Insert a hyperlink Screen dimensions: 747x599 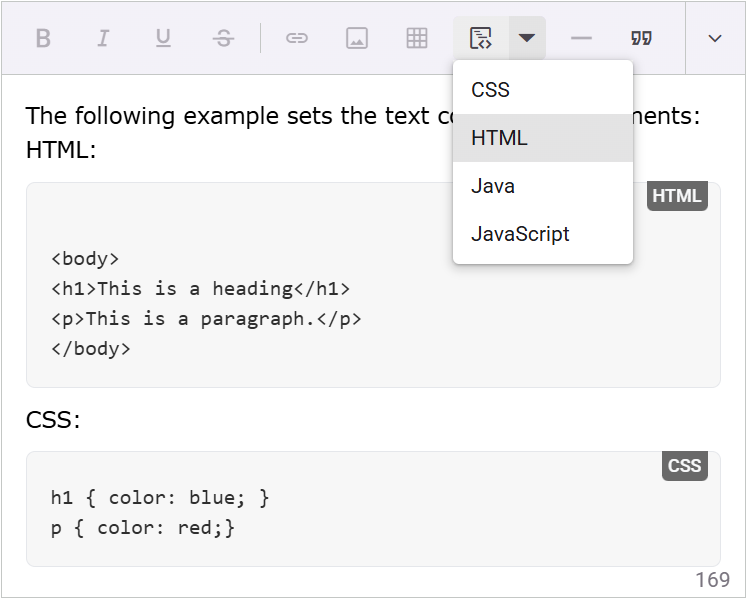pyautogui.click(x=297, y=38)
